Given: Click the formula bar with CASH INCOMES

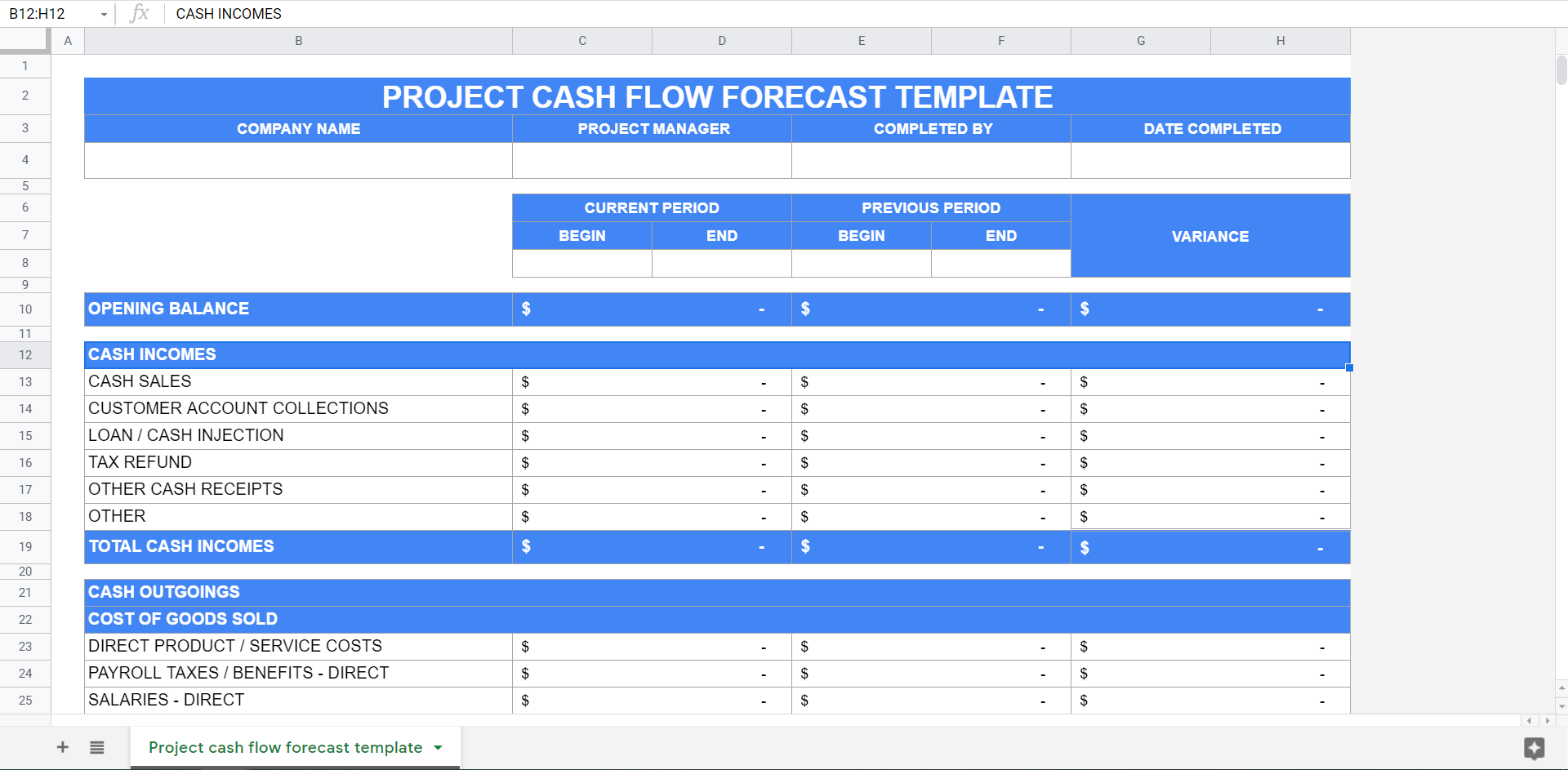Looking at the screenshot, I should 866,14.
